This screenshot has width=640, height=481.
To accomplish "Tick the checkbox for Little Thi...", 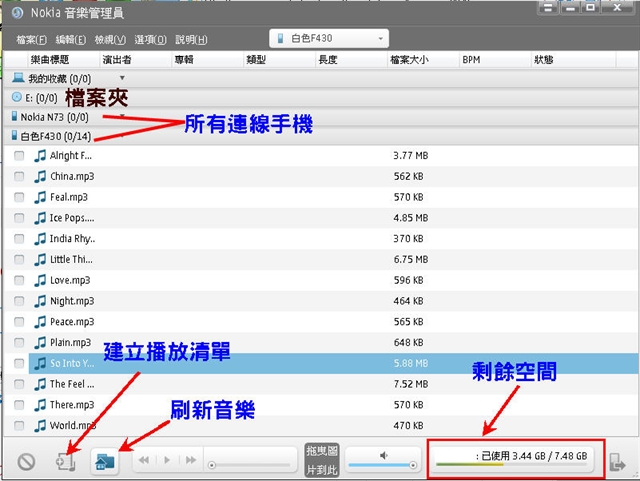I will tap(19, 259).
